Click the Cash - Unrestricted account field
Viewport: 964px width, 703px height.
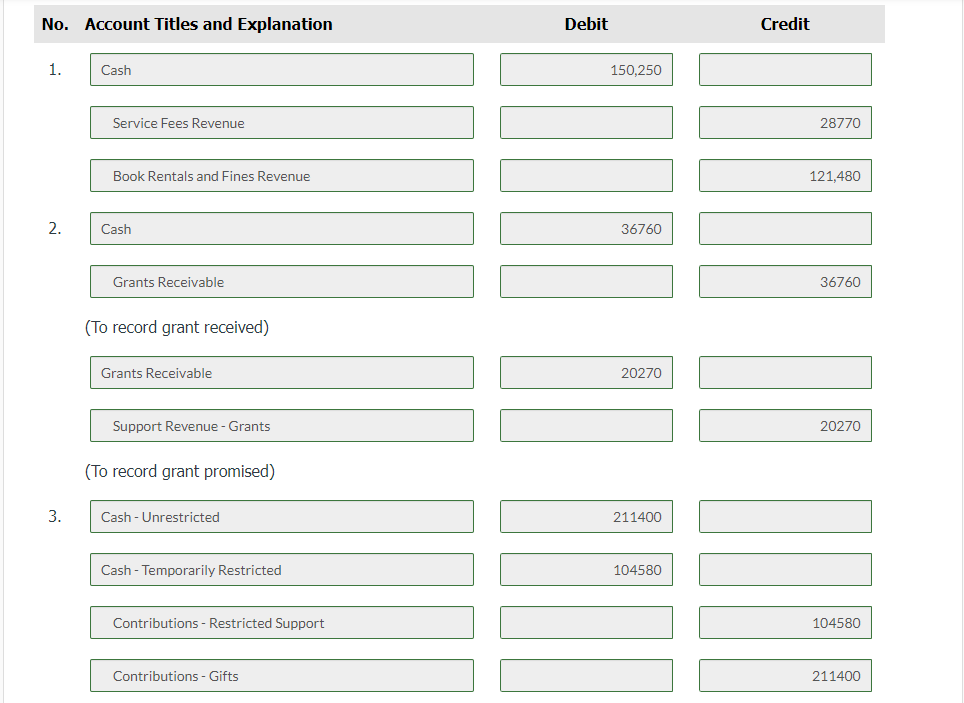[x=282, y=516]
